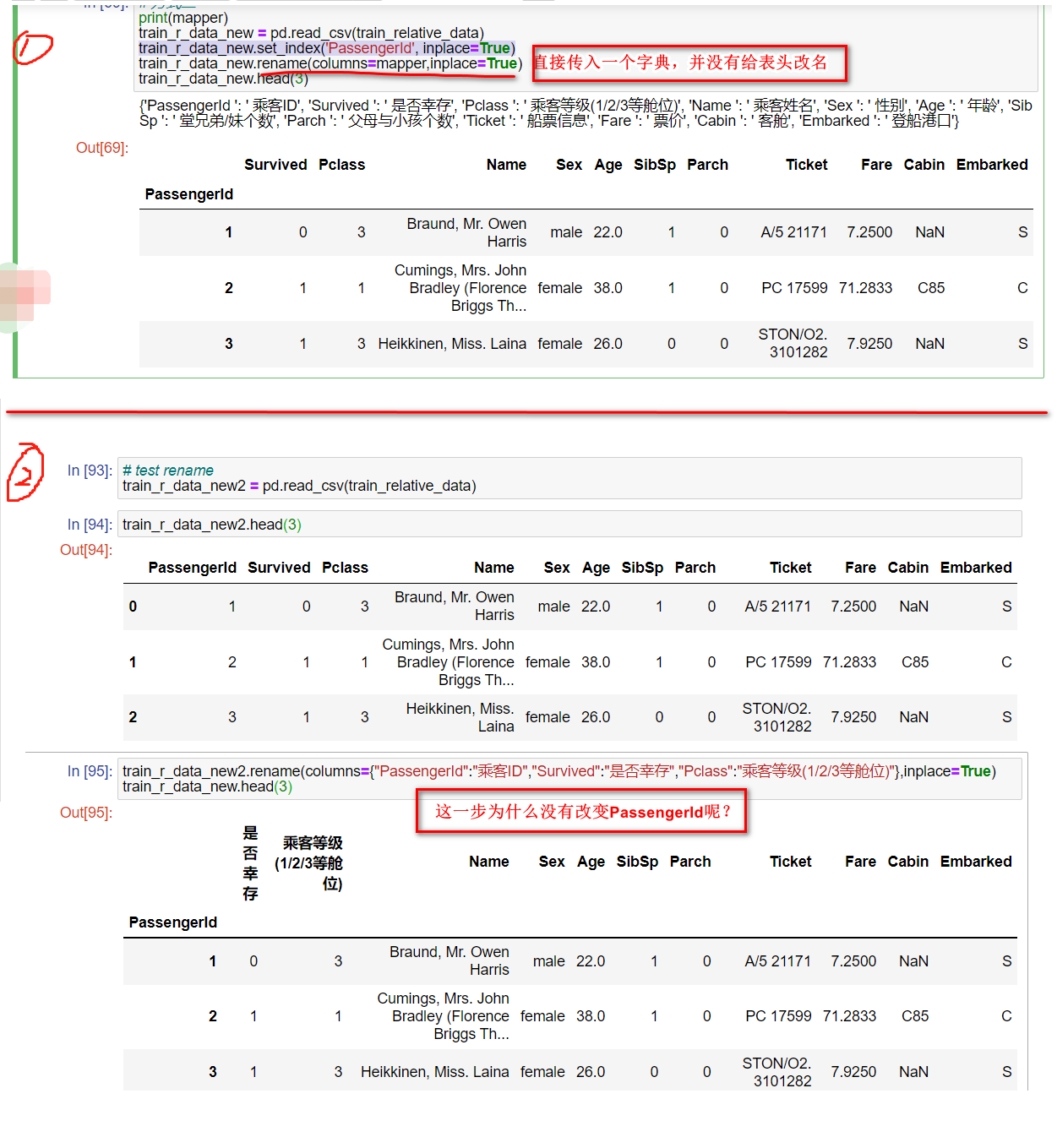
Task: Click Heikkinen, Miss. Laina in Out[69] table
Action: click(452, 344)
